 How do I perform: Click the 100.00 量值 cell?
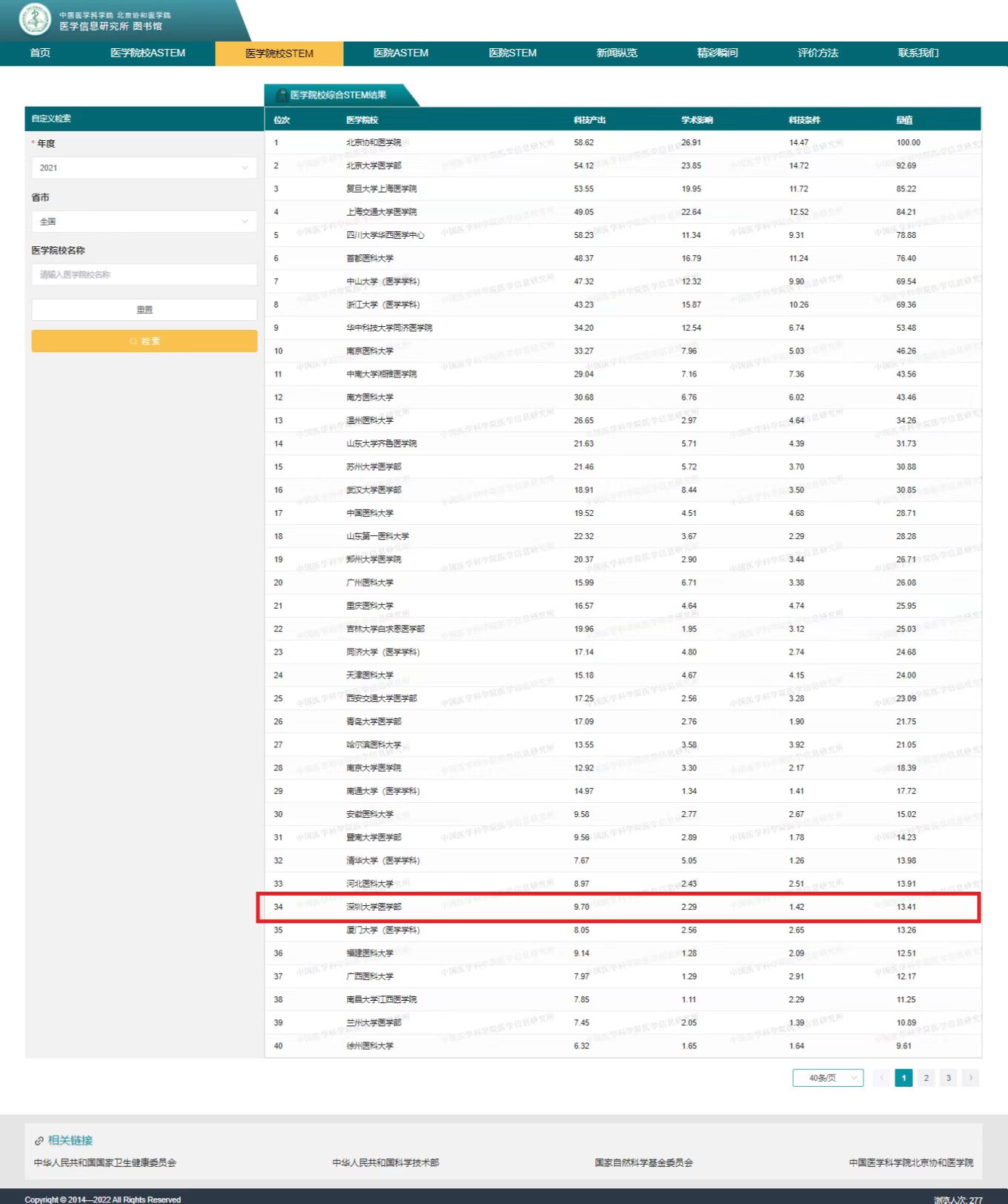click(x=908, y=142)
